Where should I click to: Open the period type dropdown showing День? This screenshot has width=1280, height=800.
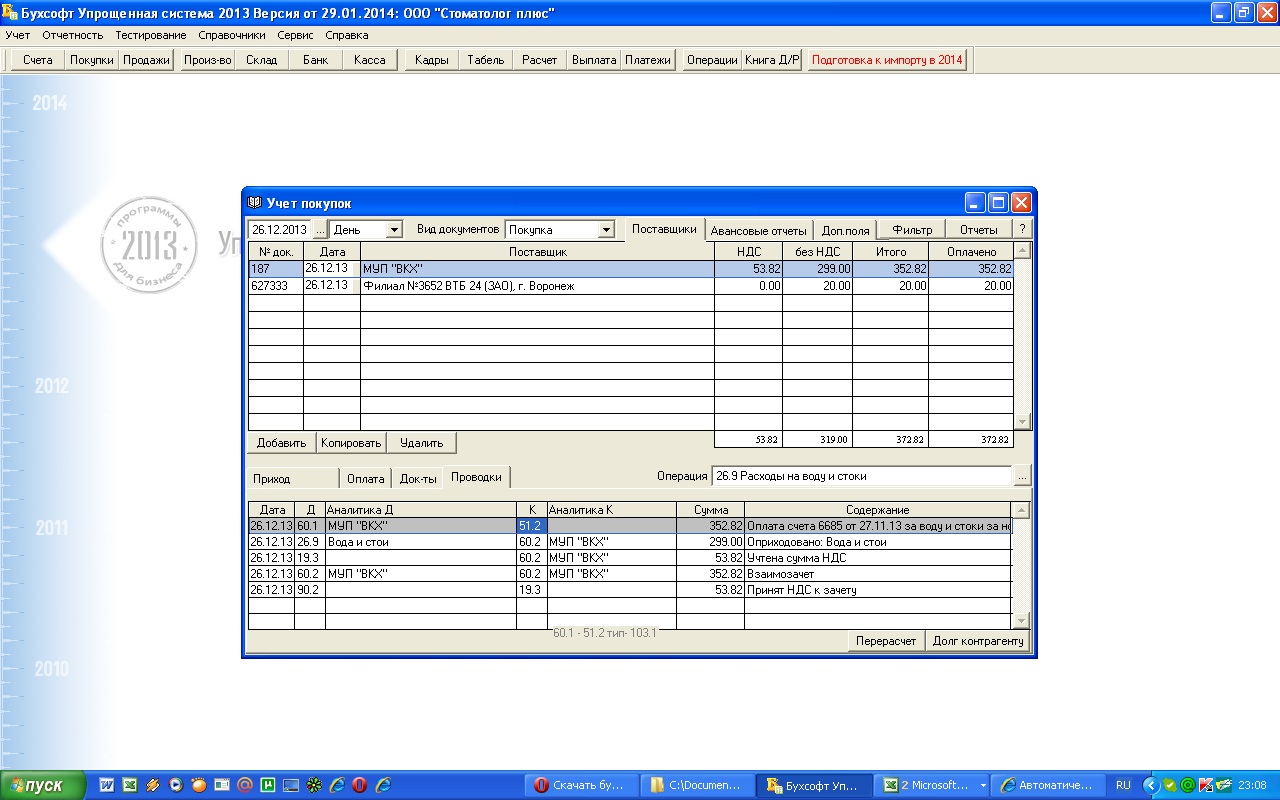393,230
